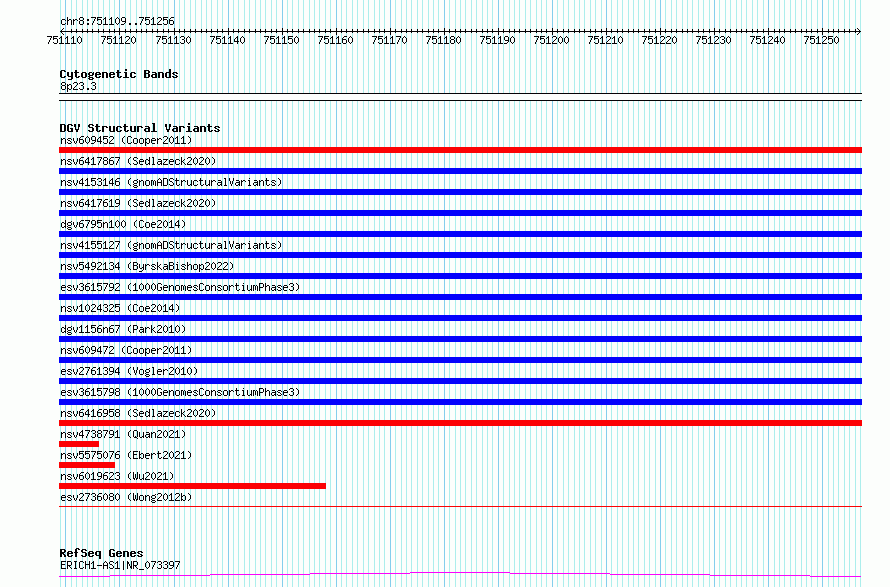Screen dimensions: 890x587
Task: Click the pink ERICH1-AS1 gene line
Action: click(460, 575)
